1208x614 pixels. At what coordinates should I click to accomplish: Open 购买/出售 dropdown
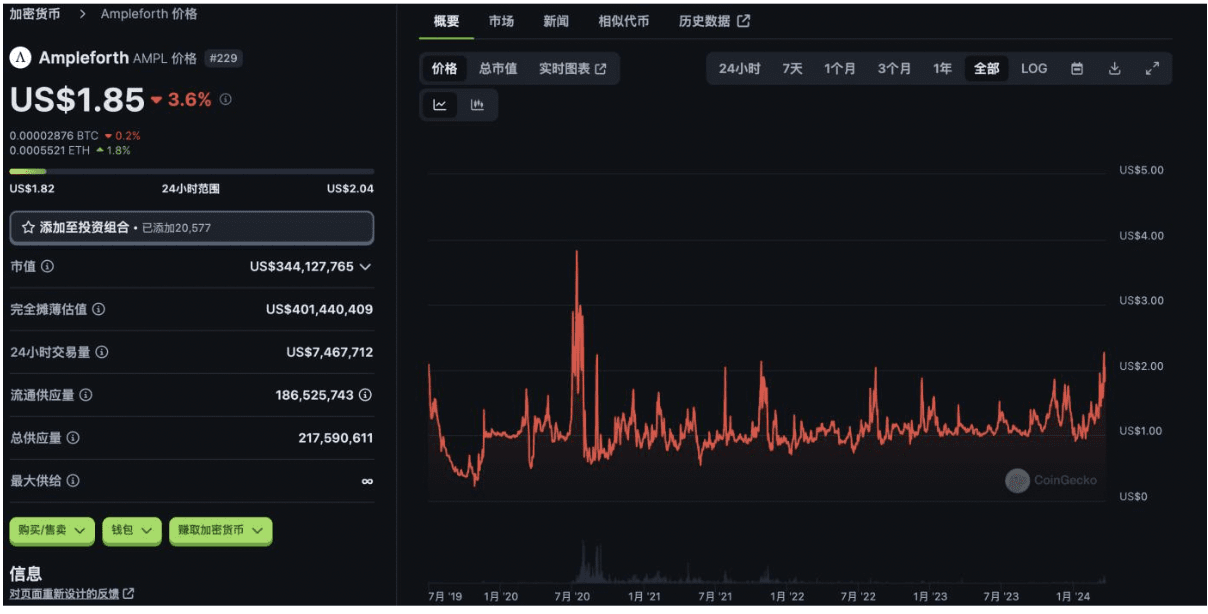tap(52, 530)
